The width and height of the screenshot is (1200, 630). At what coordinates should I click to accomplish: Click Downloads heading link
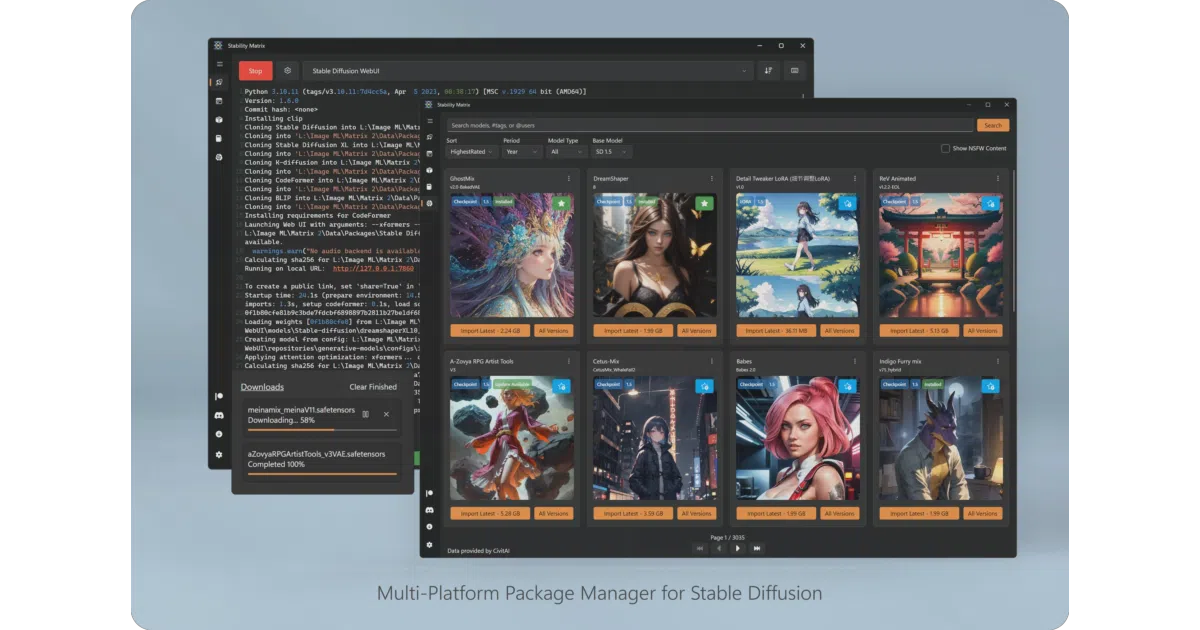click(262, 387)
